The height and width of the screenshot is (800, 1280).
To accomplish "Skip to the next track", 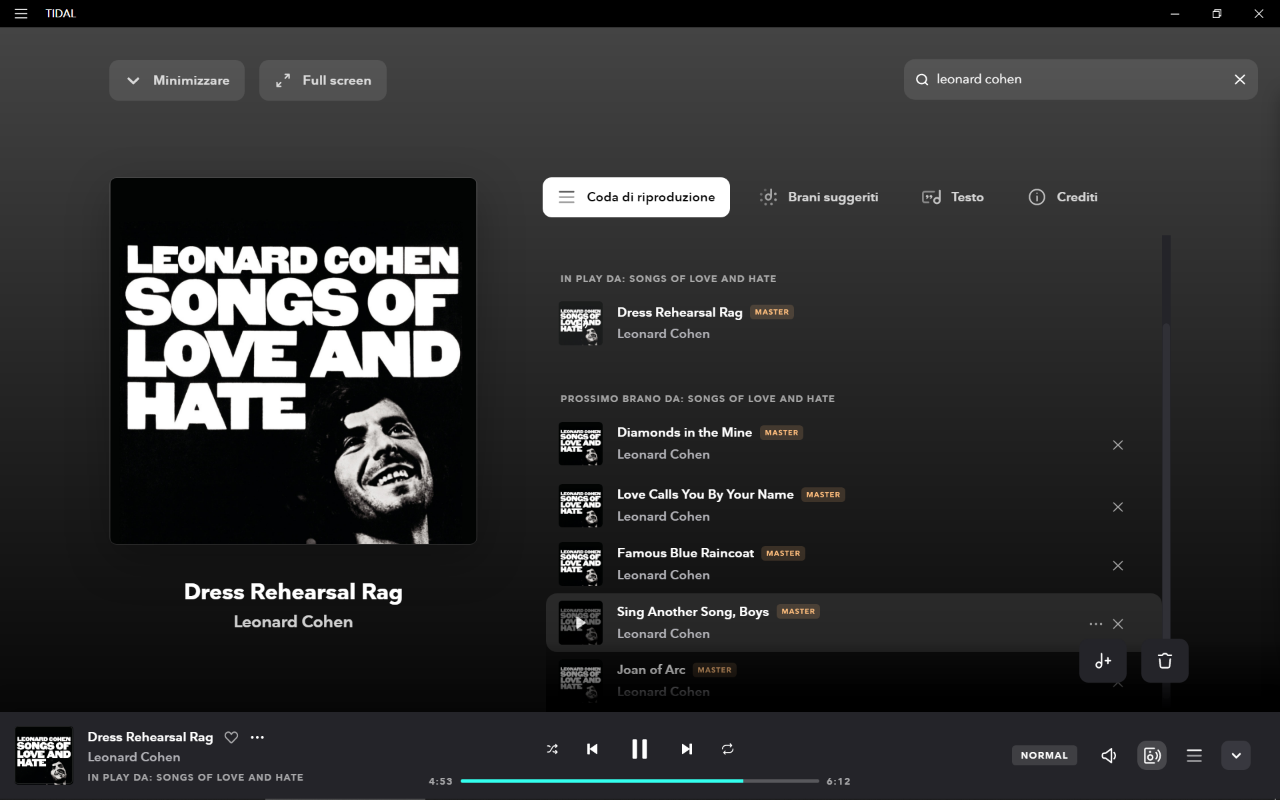I will tap(687, 749).
